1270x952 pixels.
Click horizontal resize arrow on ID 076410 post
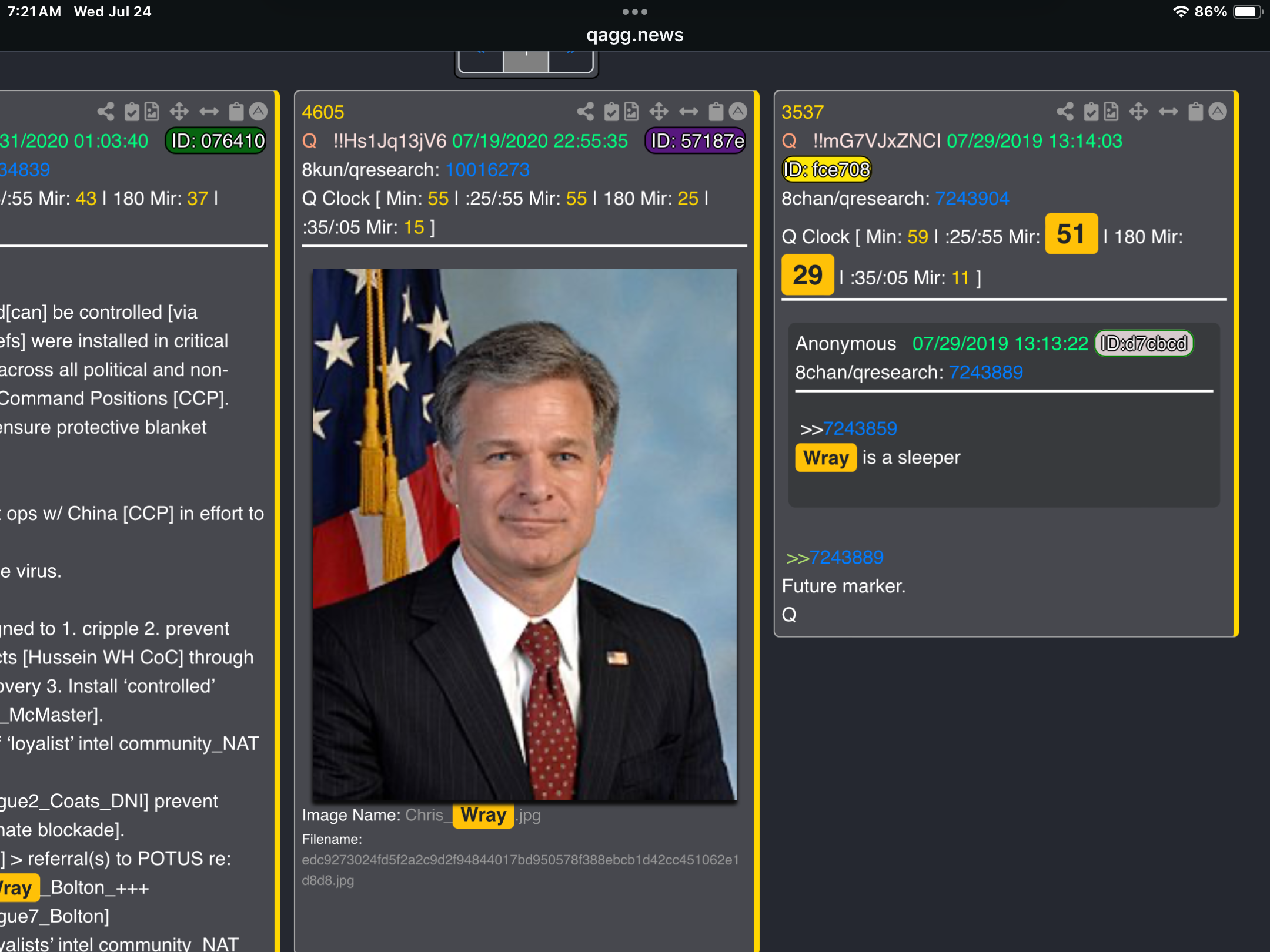209,111
